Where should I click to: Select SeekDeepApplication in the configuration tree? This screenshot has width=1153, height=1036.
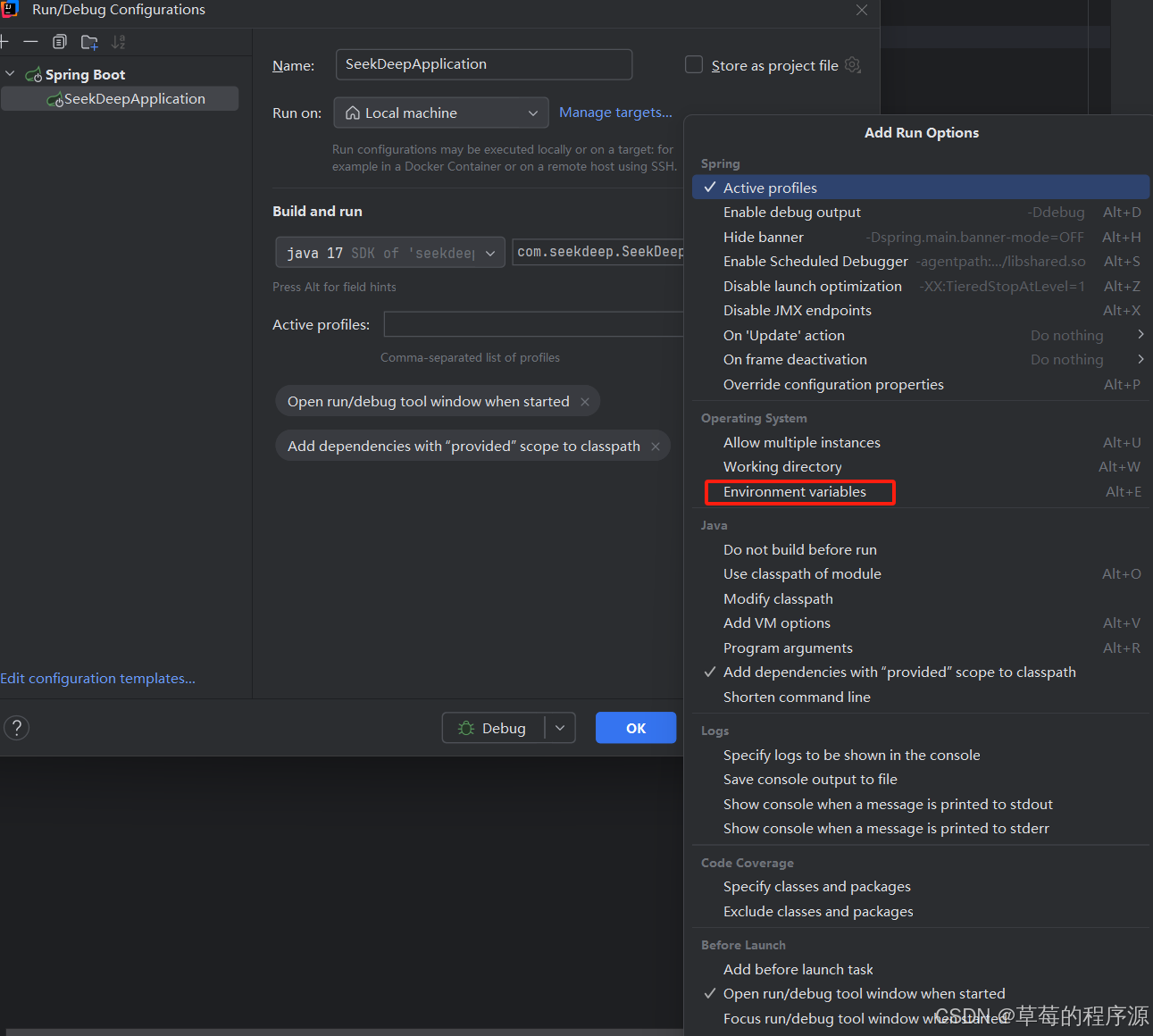[120, 99]
